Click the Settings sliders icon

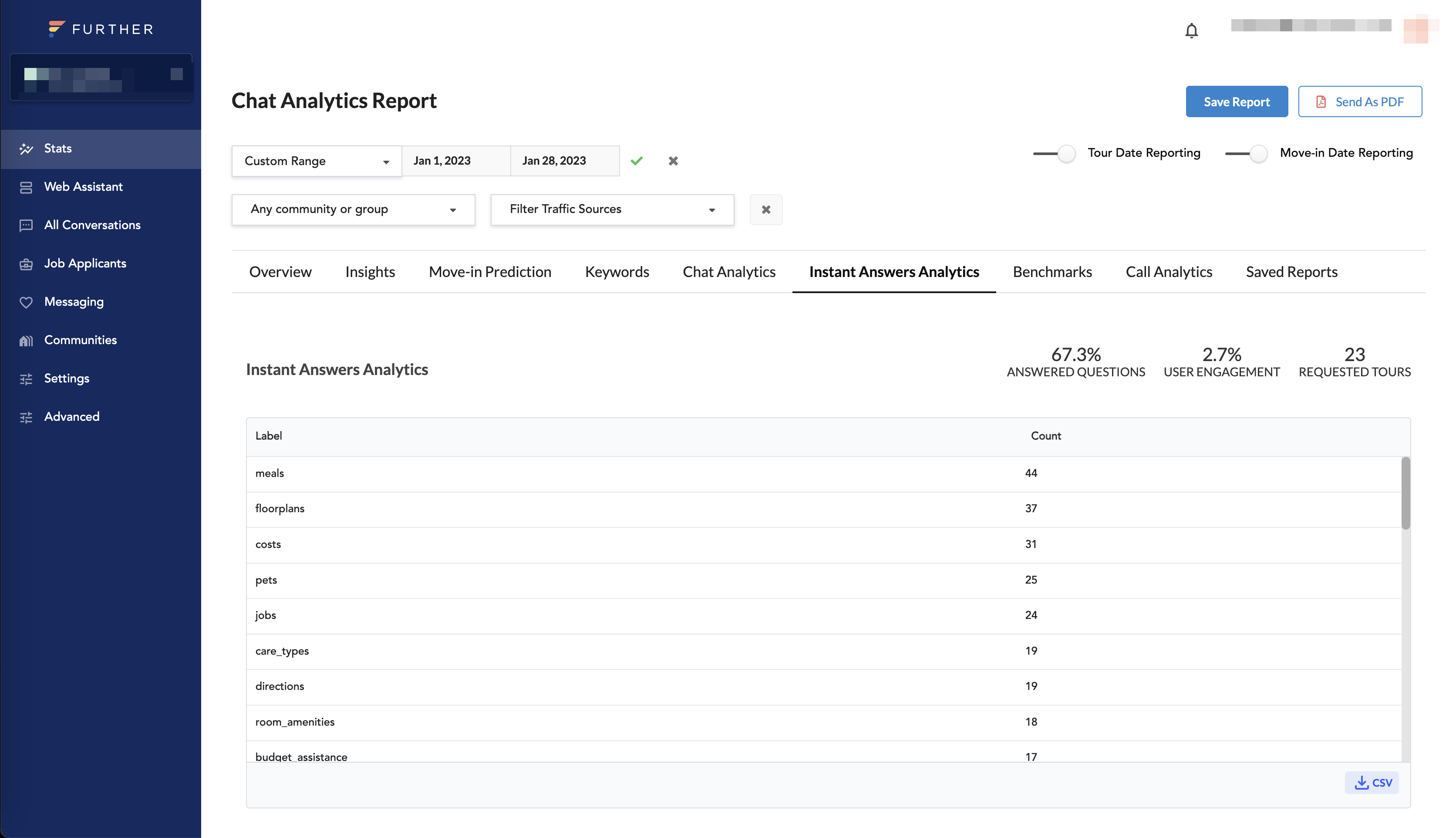point(26,379)
